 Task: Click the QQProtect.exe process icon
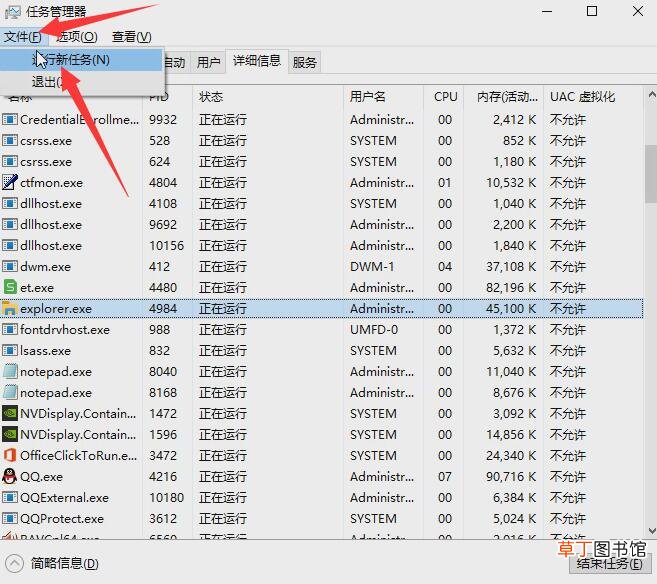[x=10, y=519]
